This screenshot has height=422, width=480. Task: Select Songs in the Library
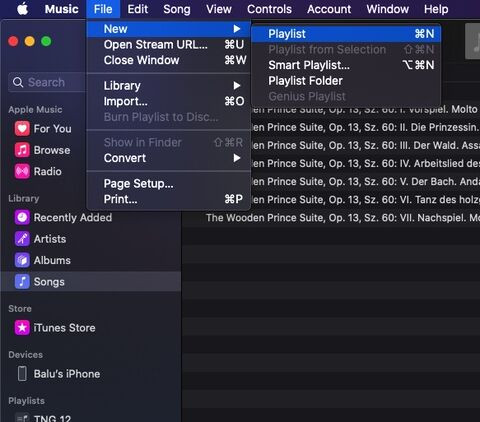(x=91, y=281)
